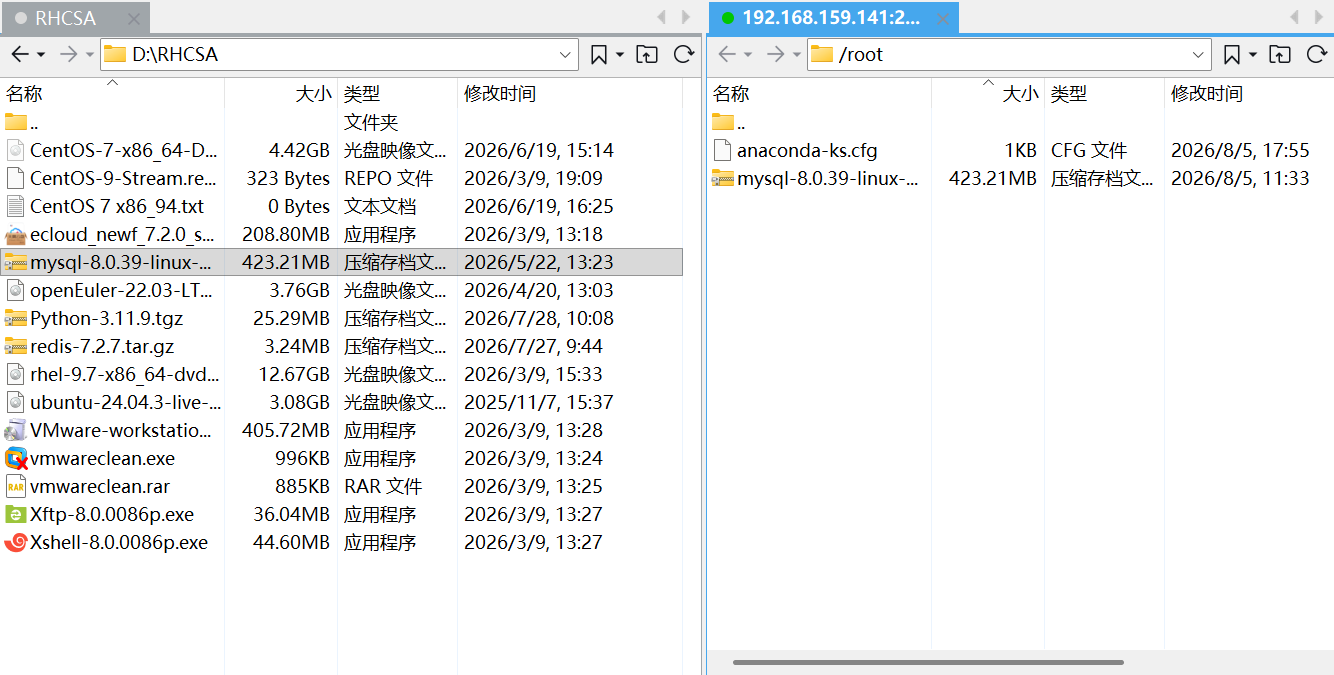Select ubuntu-24.04.3-live-... file name
The width and height of the screenshot is (1334, 675).
click(x=126, y=403)
